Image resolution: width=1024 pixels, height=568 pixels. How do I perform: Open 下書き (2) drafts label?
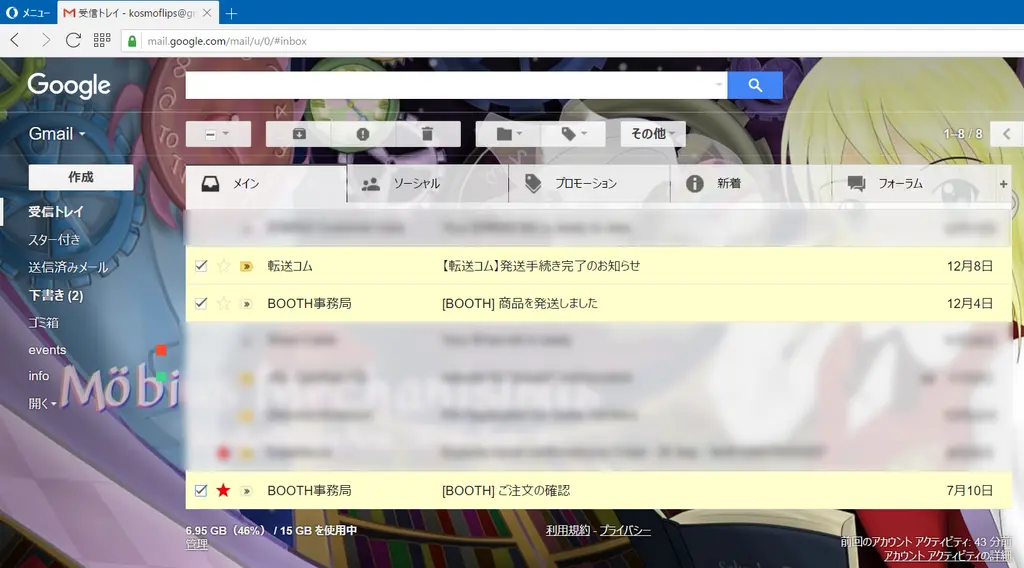pyautogui.click(x=56, y=295)
